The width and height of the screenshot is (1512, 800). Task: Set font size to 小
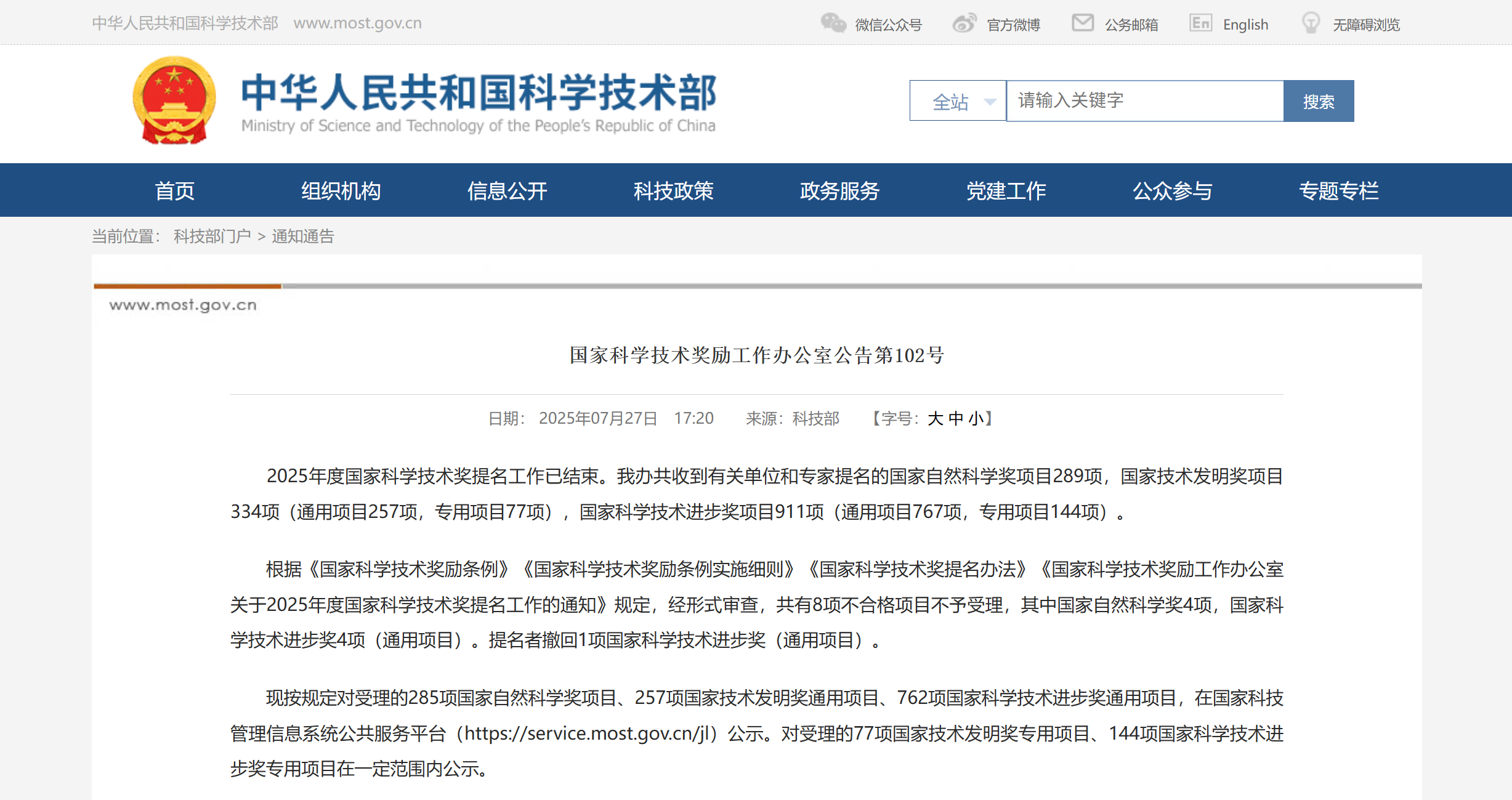tap(976, 419)
